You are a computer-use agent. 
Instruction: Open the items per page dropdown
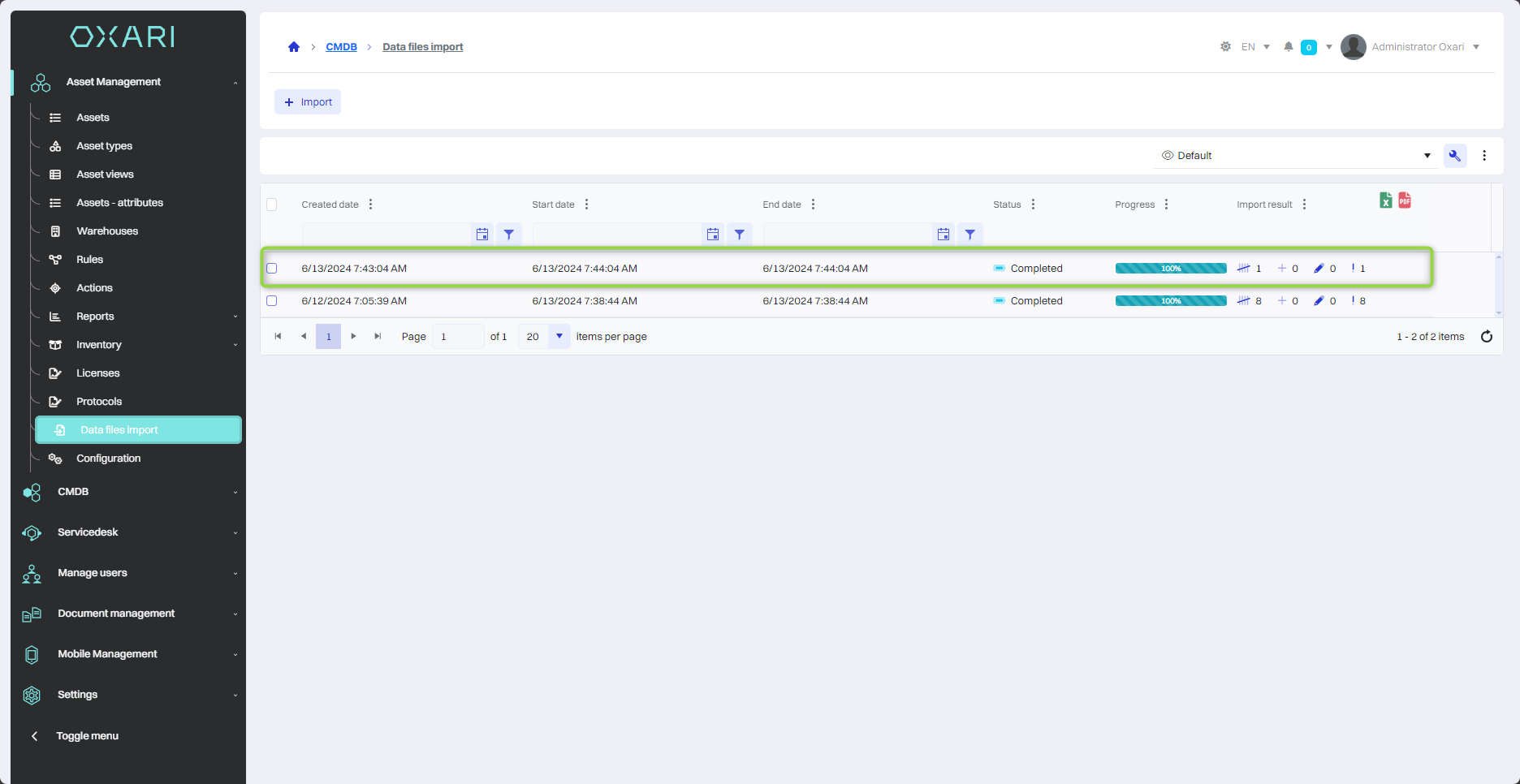point(559,337)
